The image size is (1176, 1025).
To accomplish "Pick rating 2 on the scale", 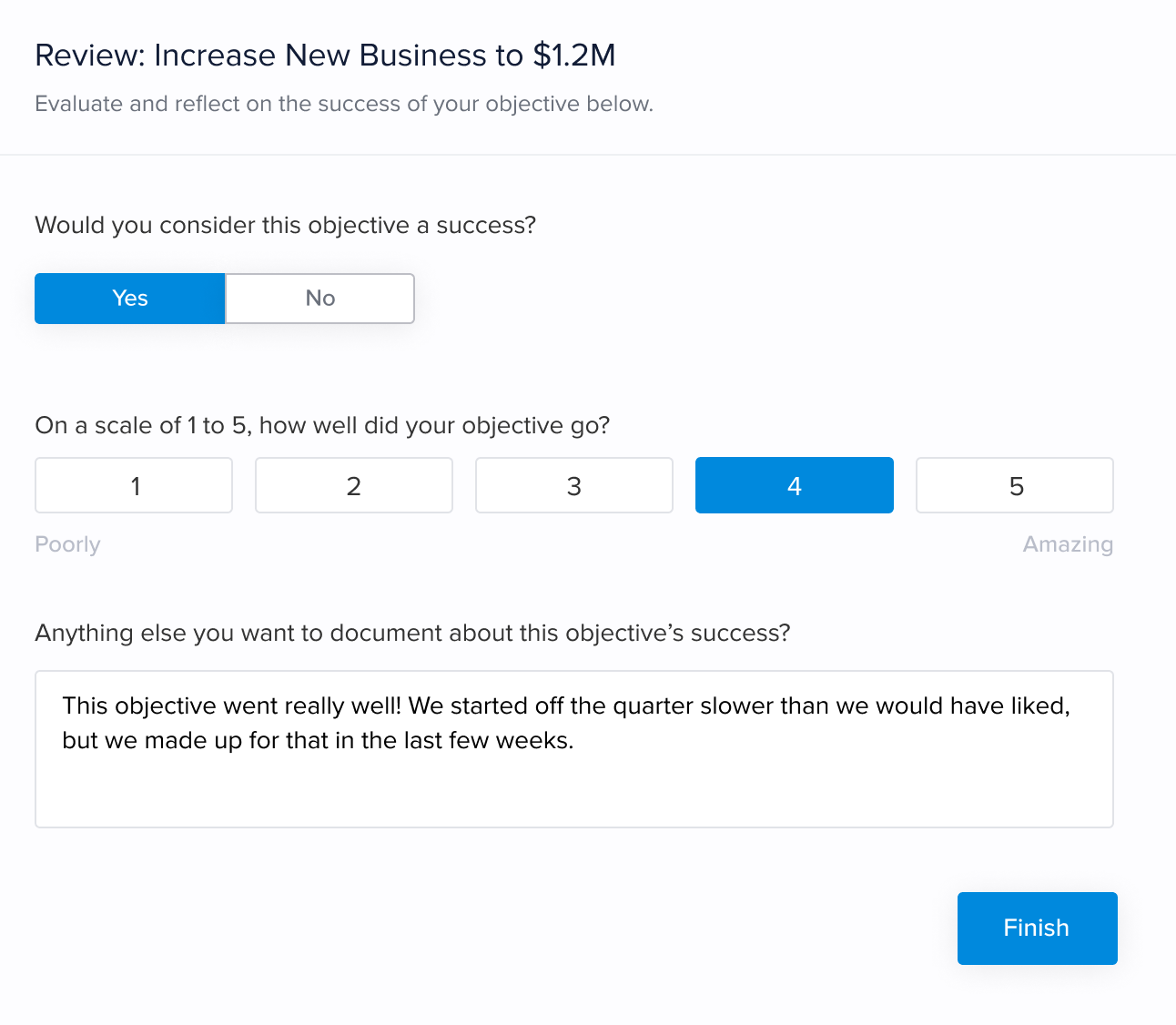I will (354, 485).
